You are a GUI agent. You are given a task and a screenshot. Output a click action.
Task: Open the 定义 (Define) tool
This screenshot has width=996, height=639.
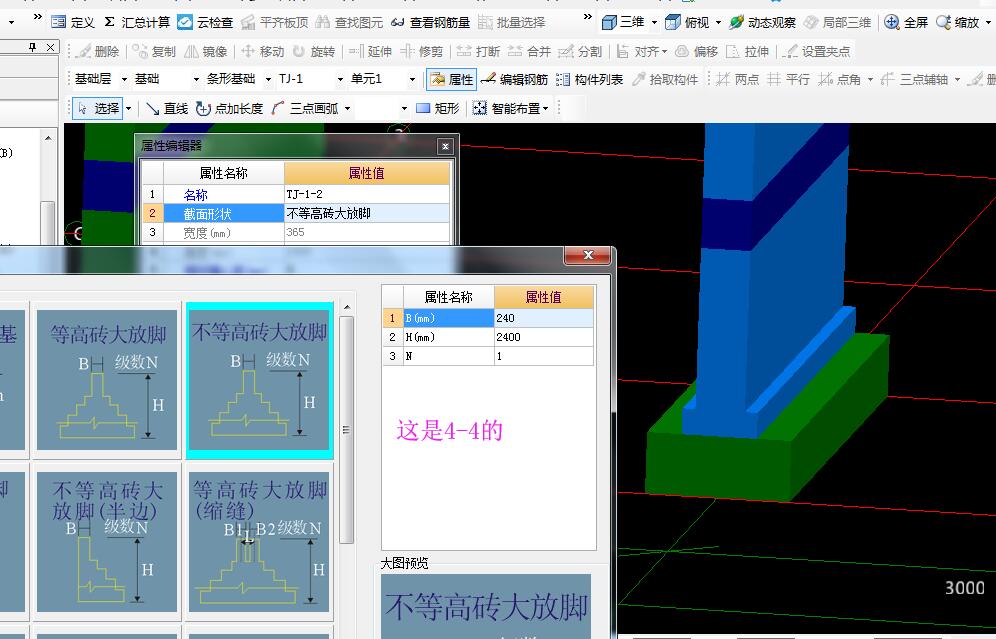tap(73, 22)
